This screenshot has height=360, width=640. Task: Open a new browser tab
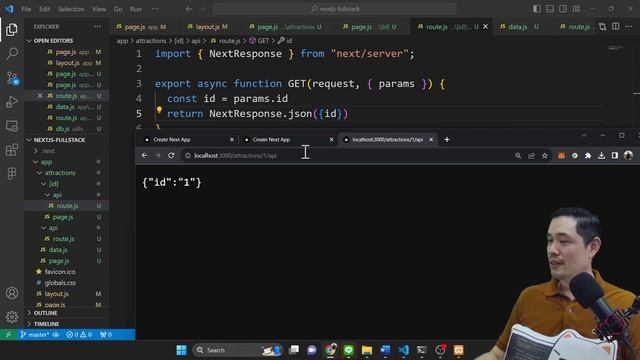447,140
